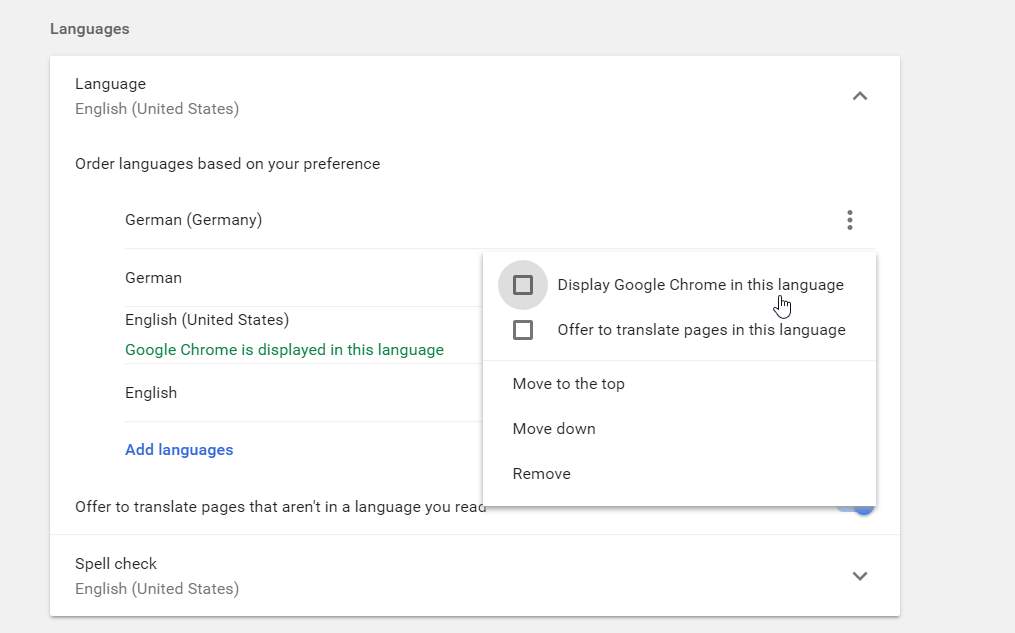Select the German language row
1015x633 pixels.
pos(153,278)
